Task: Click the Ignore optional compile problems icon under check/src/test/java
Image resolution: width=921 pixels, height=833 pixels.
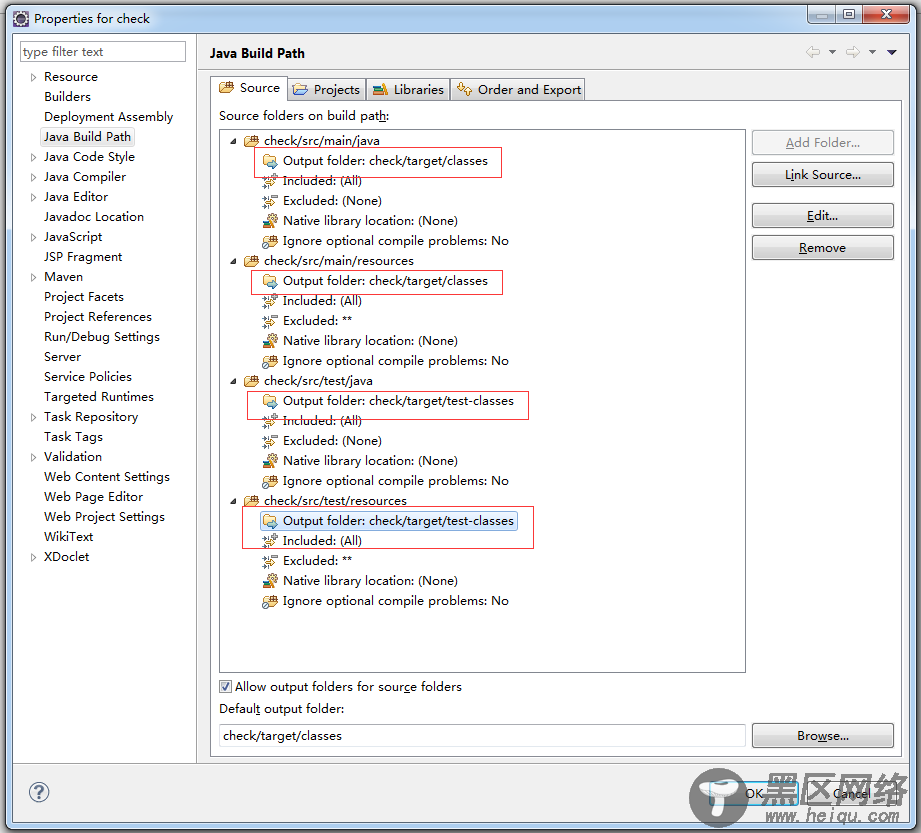Action: click(x=270, y=481)
